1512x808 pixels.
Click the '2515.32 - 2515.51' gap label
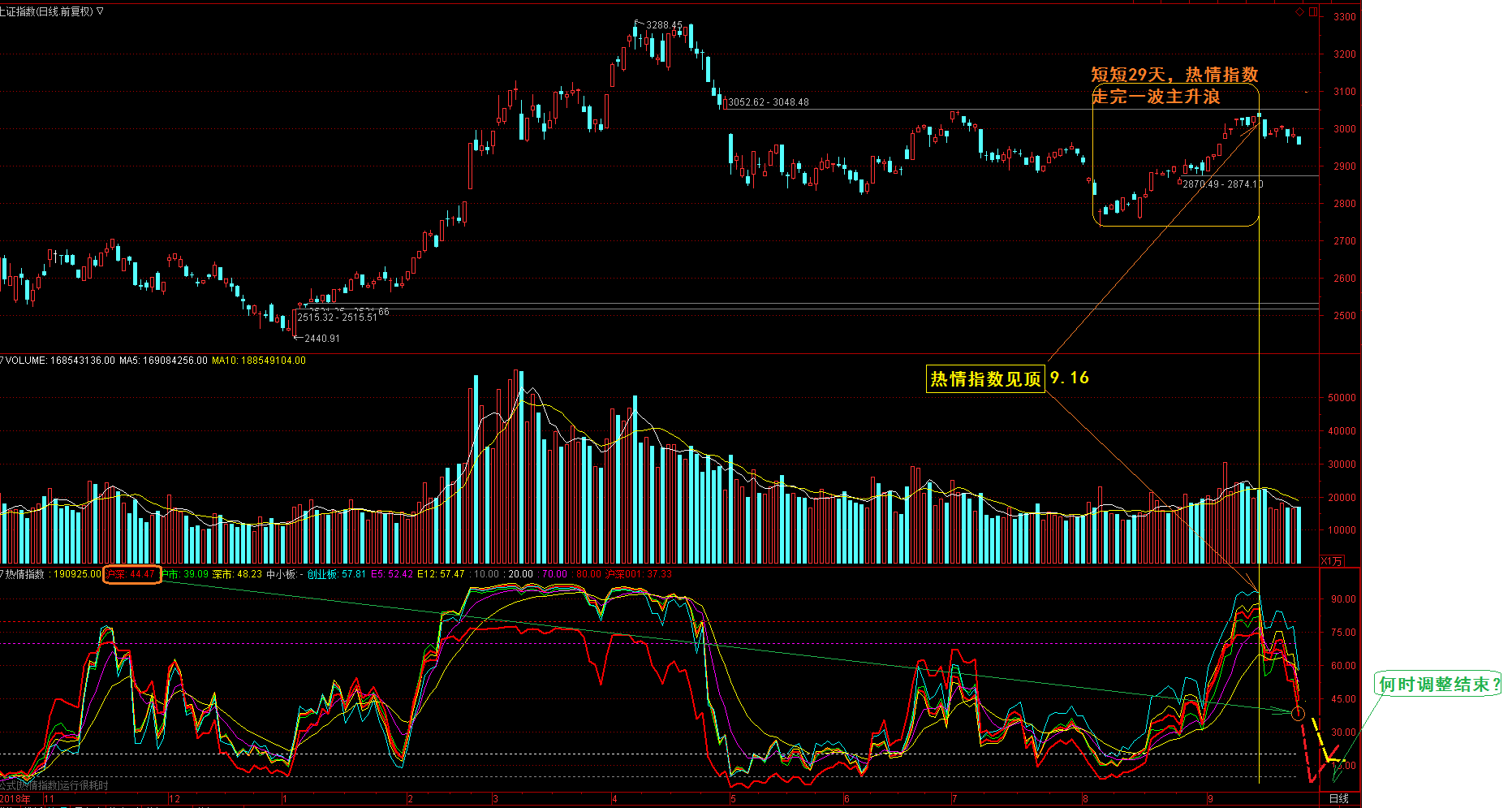tap(337, 318)
